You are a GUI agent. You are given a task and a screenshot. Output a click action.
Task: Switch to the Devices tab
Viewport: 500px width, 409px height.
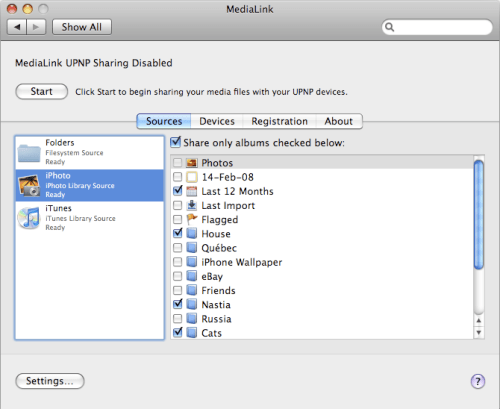point(217,121)
